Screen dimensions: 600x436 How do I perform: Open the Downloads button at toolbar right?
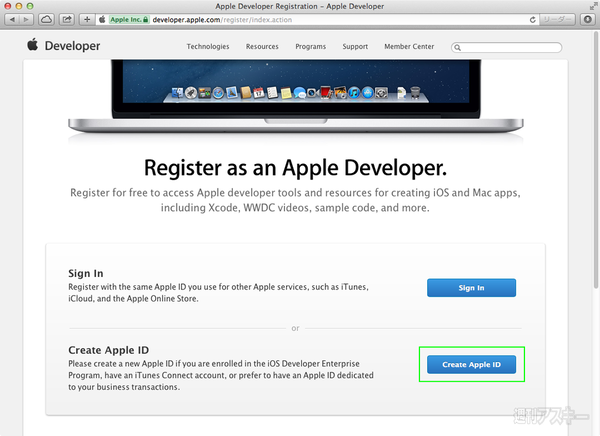[588, 19]
